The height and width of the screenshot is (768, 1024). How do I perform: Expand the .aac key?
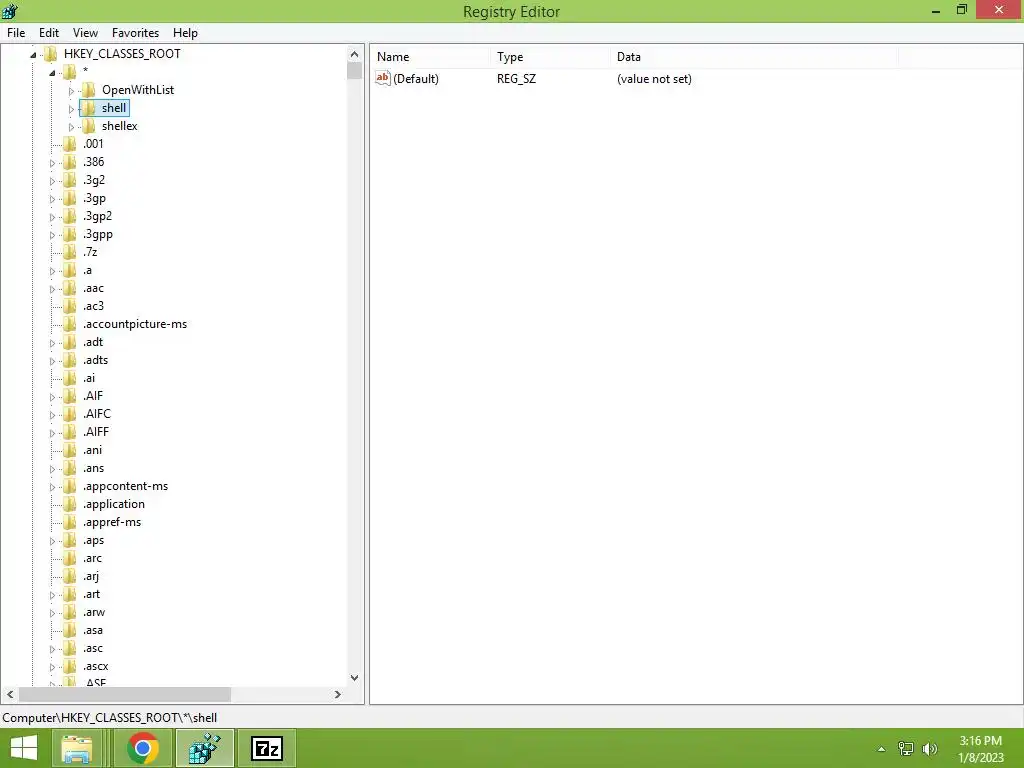point(52,289)
